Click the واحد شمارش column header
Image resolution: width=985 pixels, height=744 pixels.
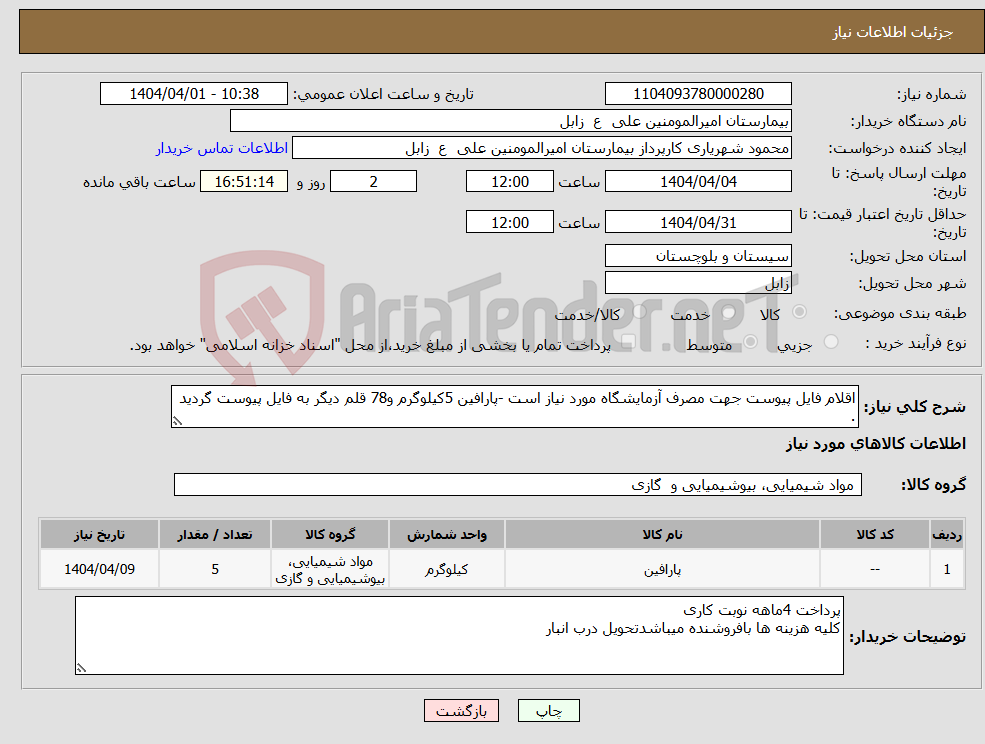point(447,534)
